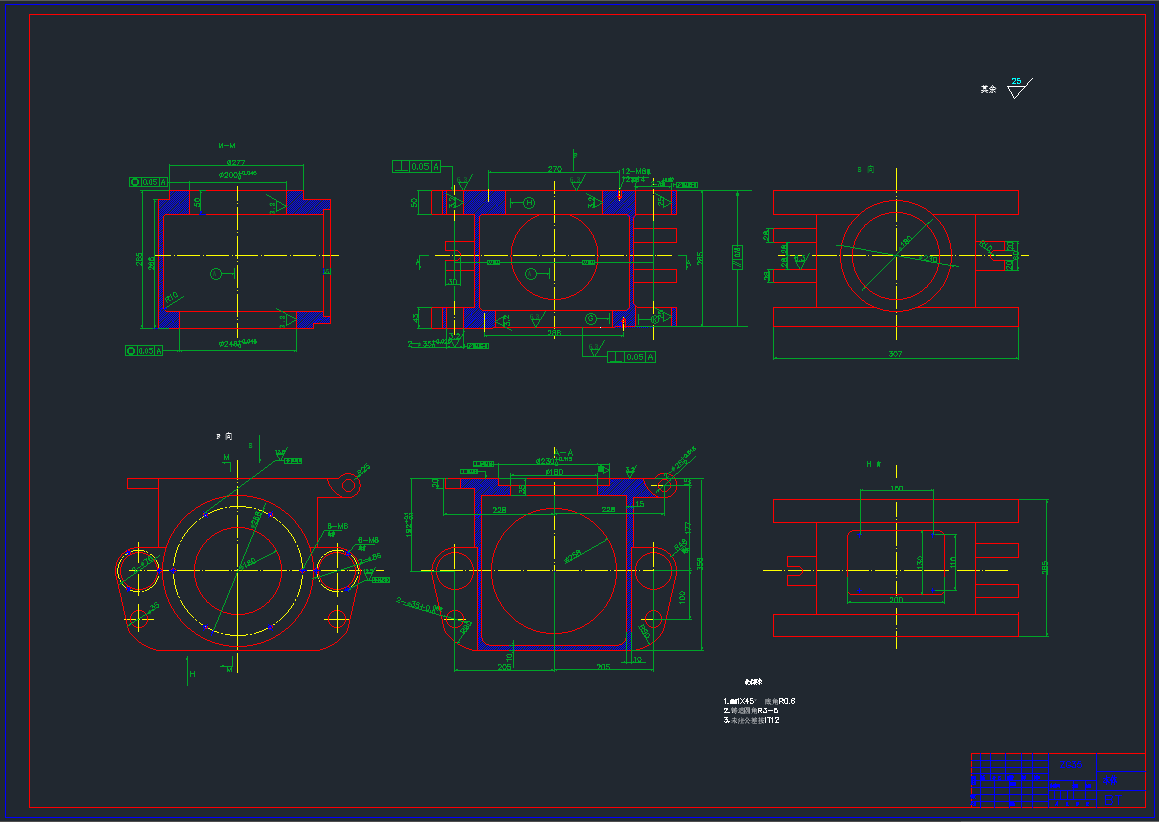Select the ø258 bore dimension in A-A view

(x=573, y=557)
